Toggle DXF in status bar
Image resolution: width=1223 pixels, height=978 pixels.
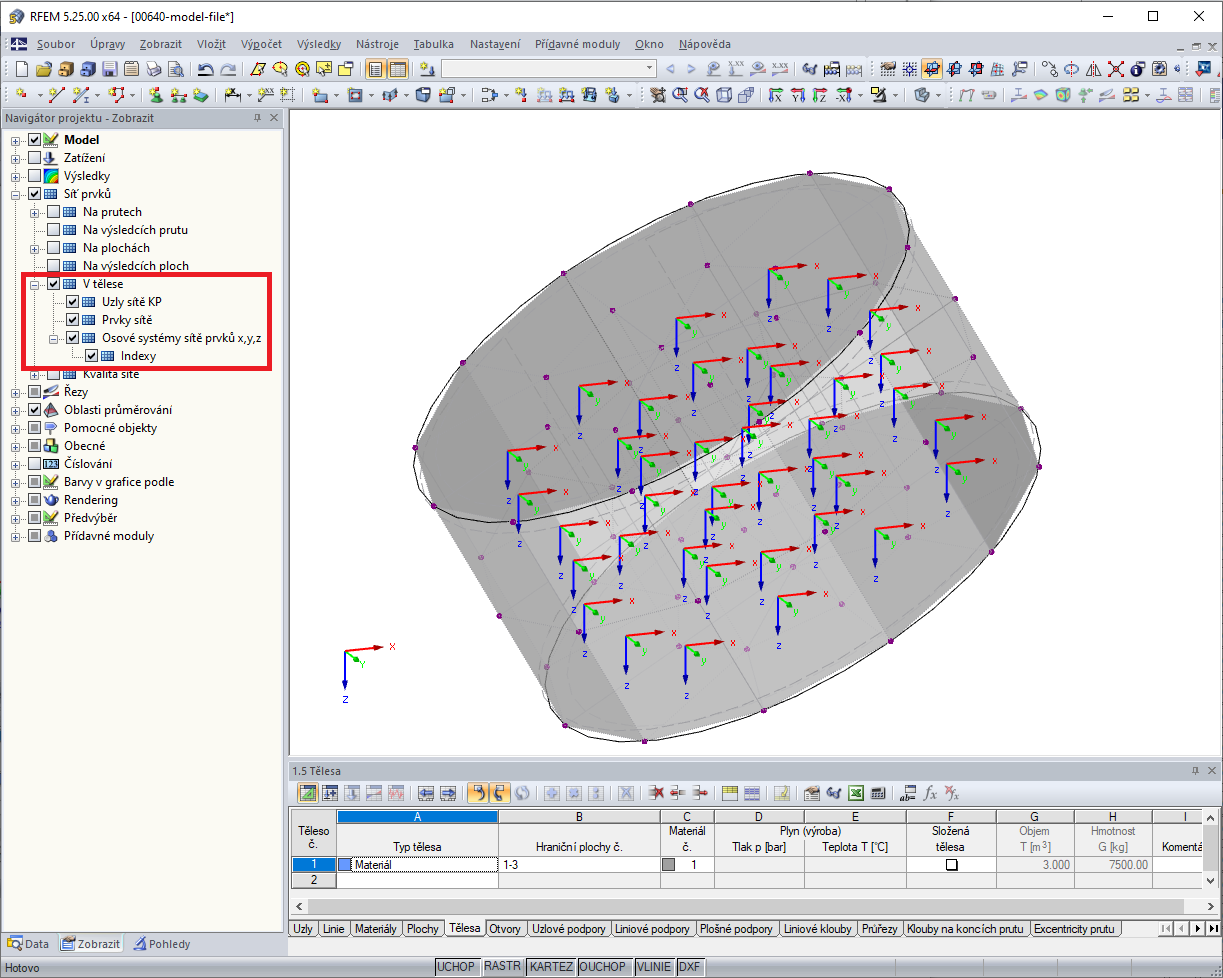click(x=690, y=967)
